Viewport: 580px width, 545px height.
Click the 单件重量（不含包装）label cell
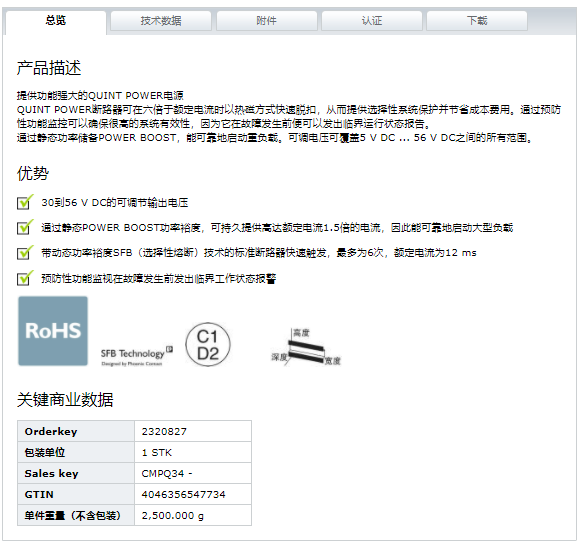(x=76, y=515)
